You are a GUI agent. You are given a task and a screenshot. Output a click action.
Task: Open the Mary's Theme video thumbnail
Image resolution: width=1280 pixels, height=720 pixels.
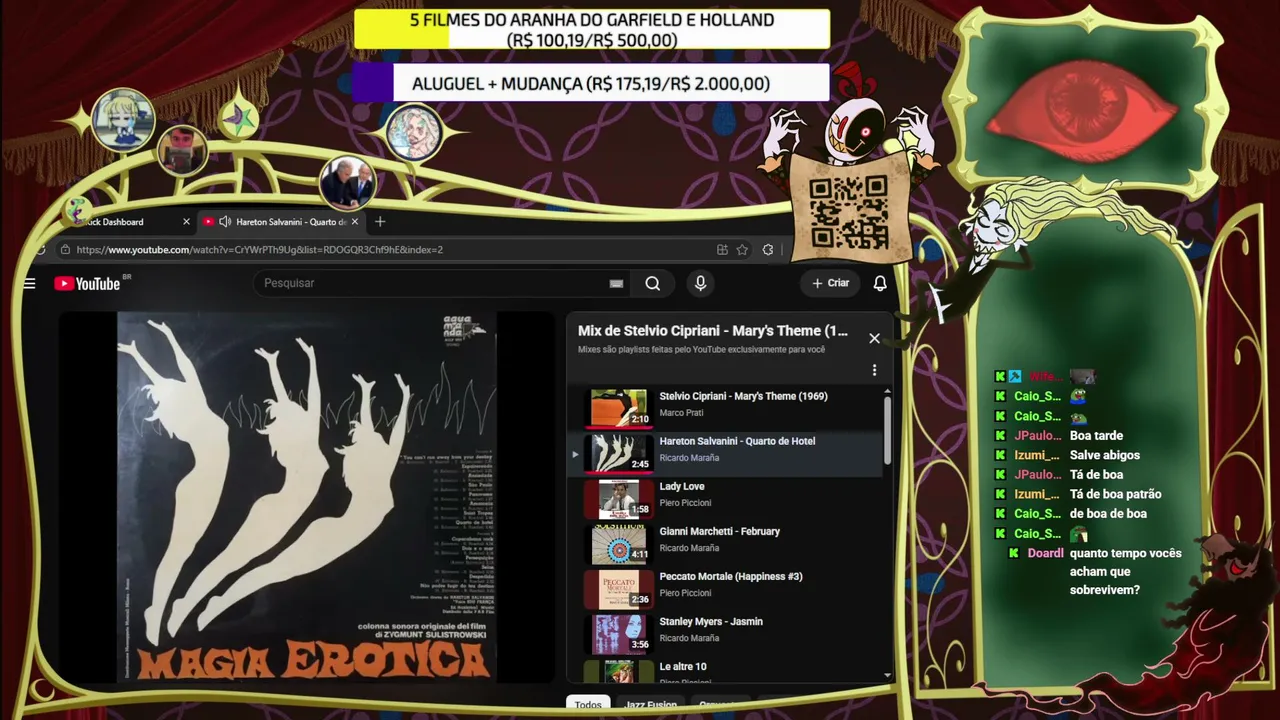pos(619,408)
